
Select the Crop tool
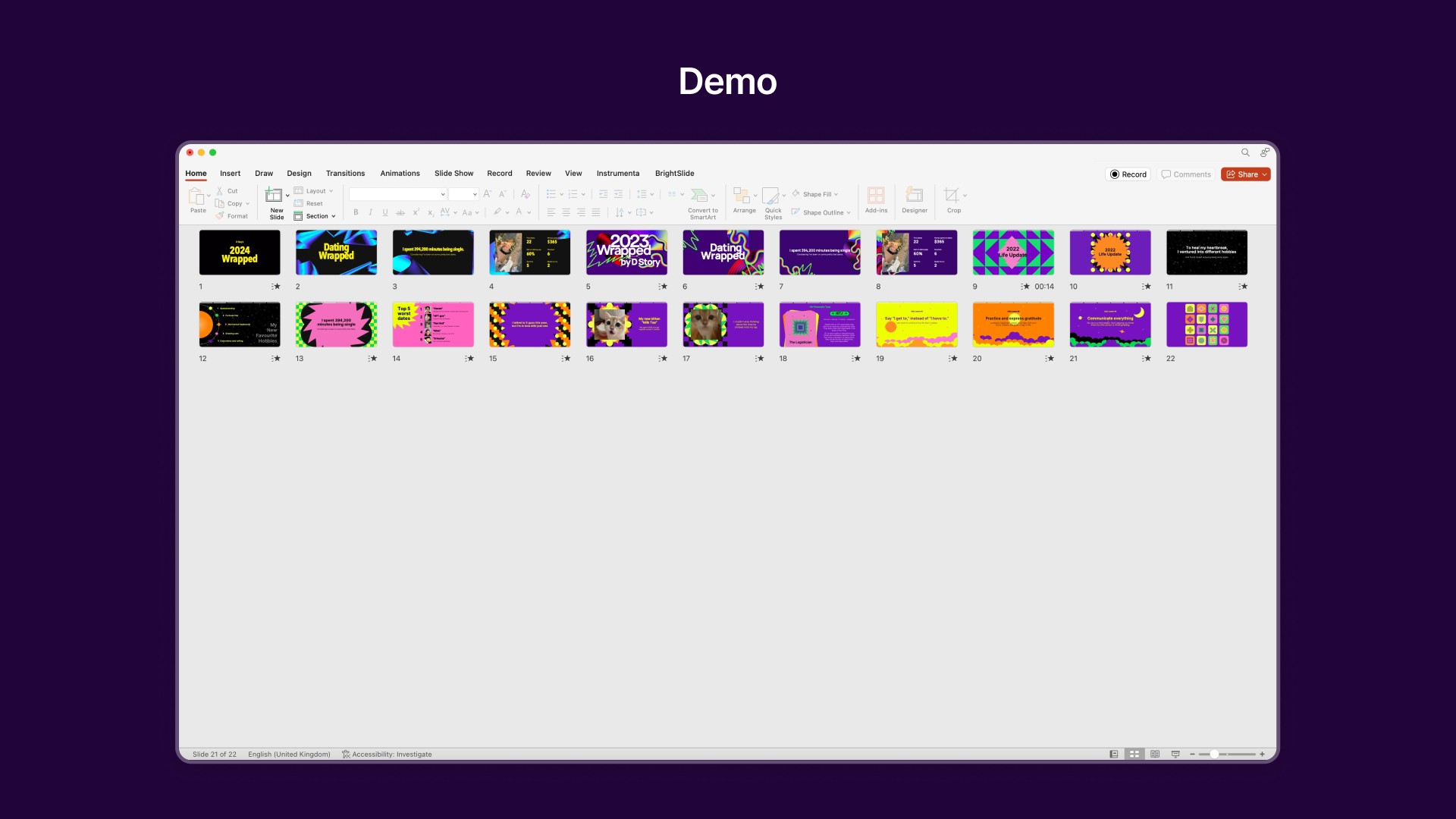click(x=952, y=196)
